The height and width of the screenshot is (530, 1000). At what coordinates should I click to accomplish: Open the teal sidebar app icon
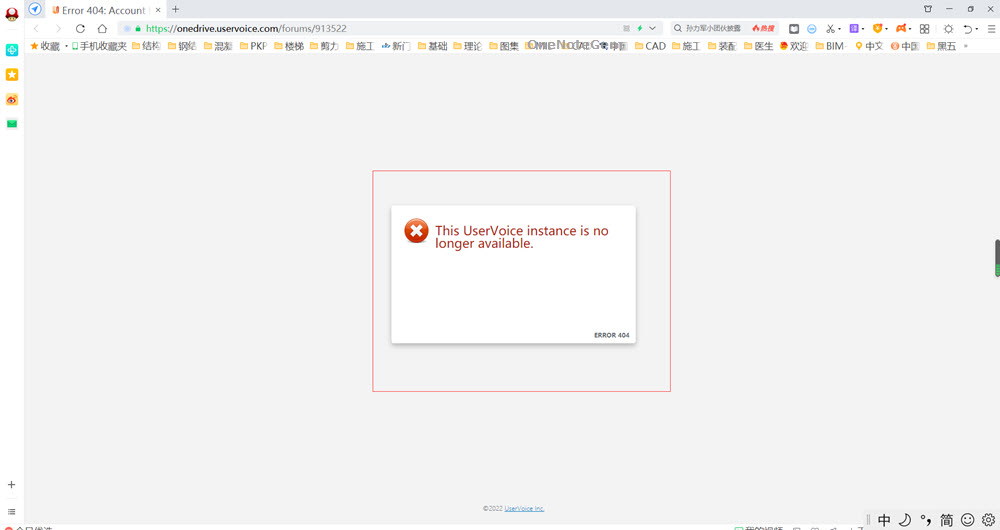11,50
